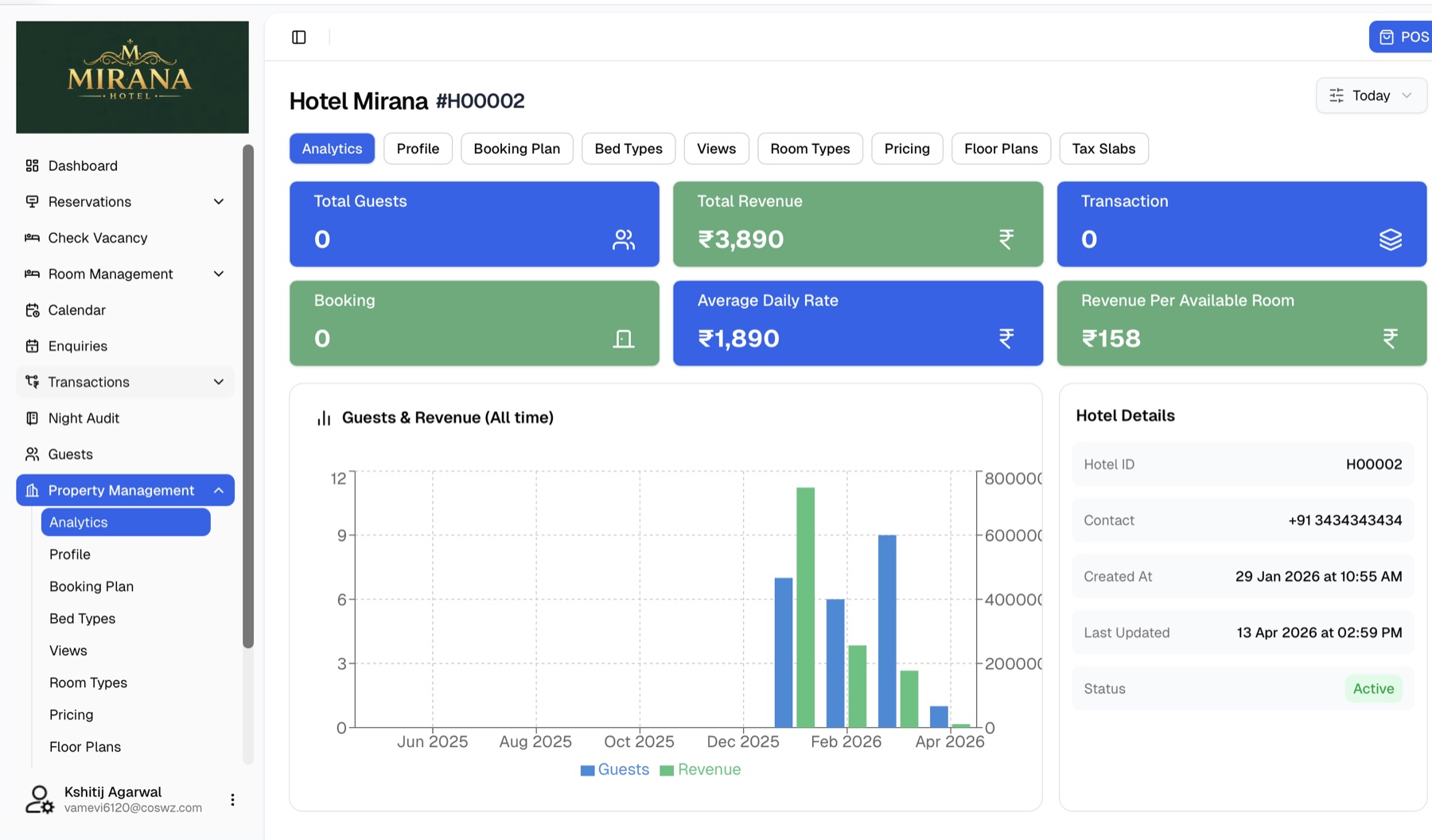1432x840 pixels.
Task: Open the three-dot menu beside Kshitij Agarwal
Action: 232,799
